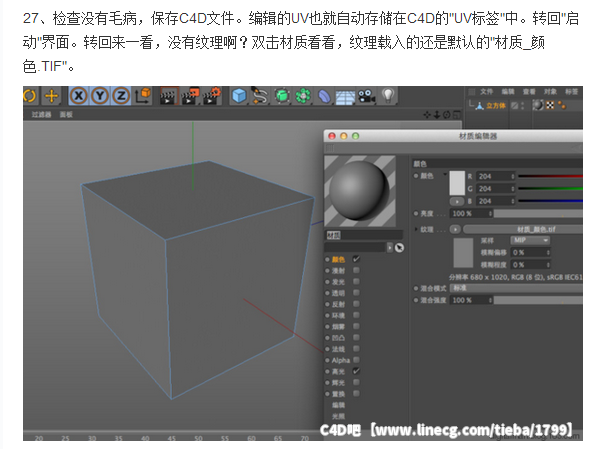Toggle X axis lock
Viewport: 606px width, 449px height.
tap(79, 95)
